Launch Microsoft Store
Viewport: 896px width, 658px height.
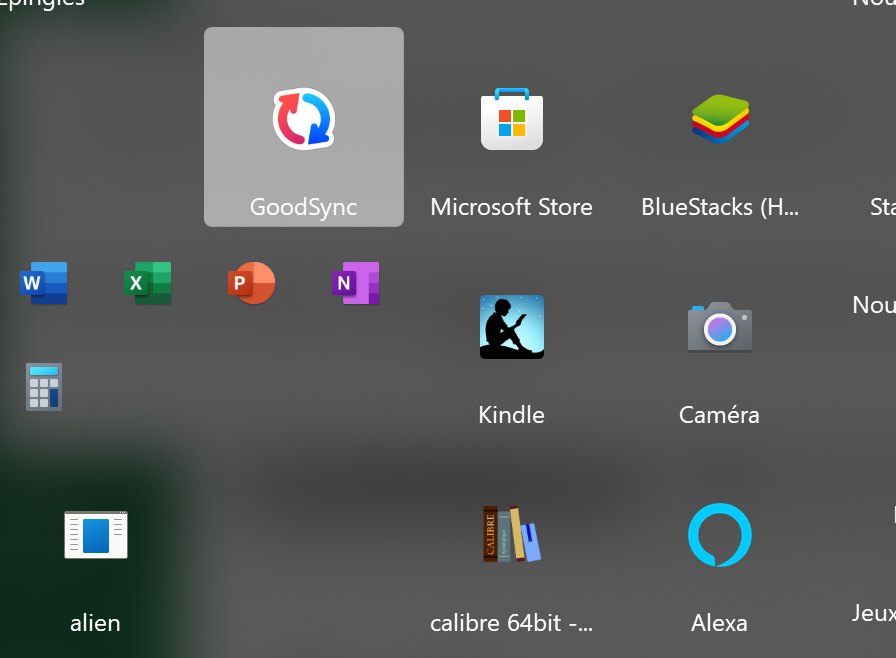pos(511,119)
